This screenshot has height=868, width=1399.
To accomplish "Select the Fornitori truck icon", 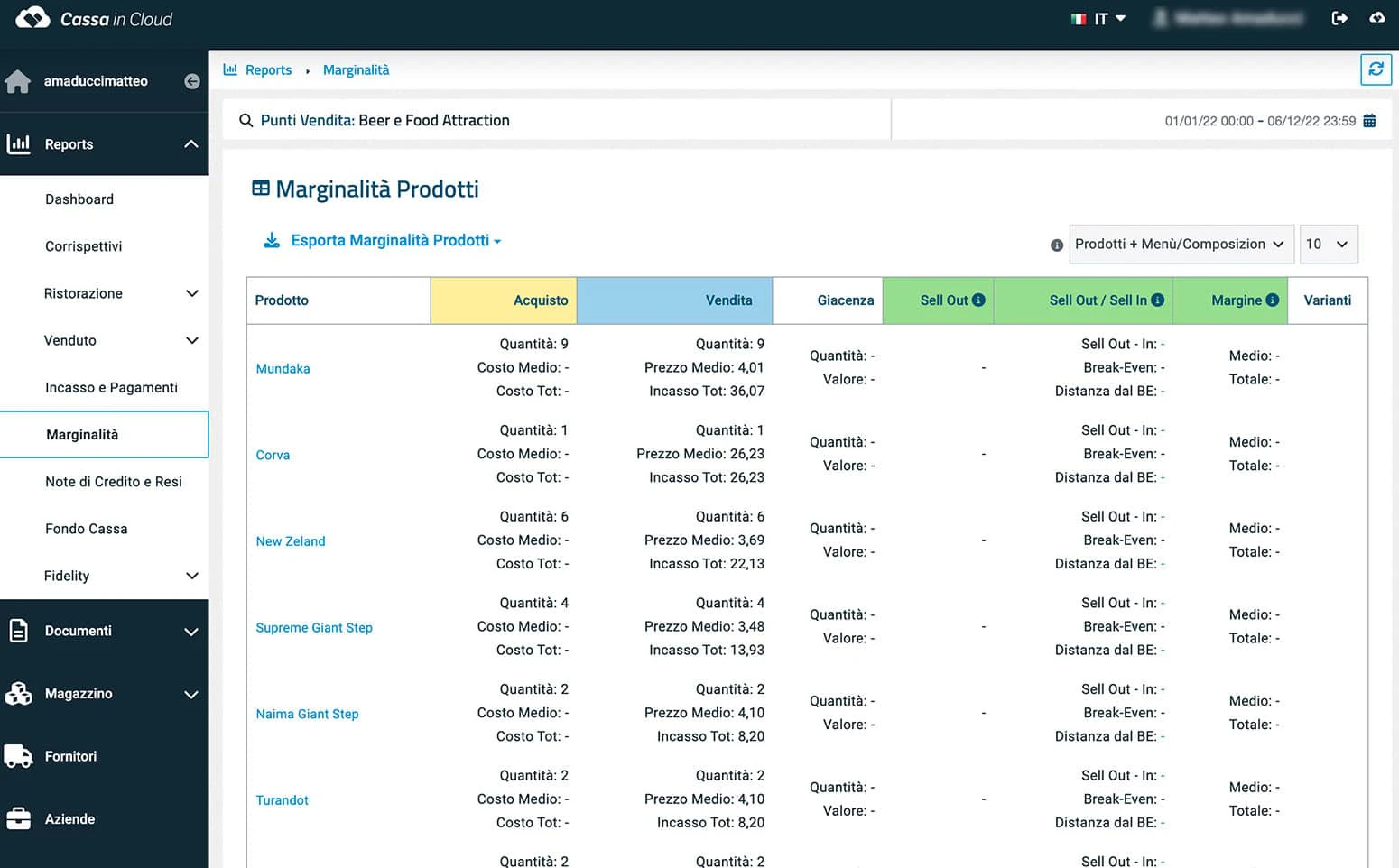I will [x=18, y=756].
